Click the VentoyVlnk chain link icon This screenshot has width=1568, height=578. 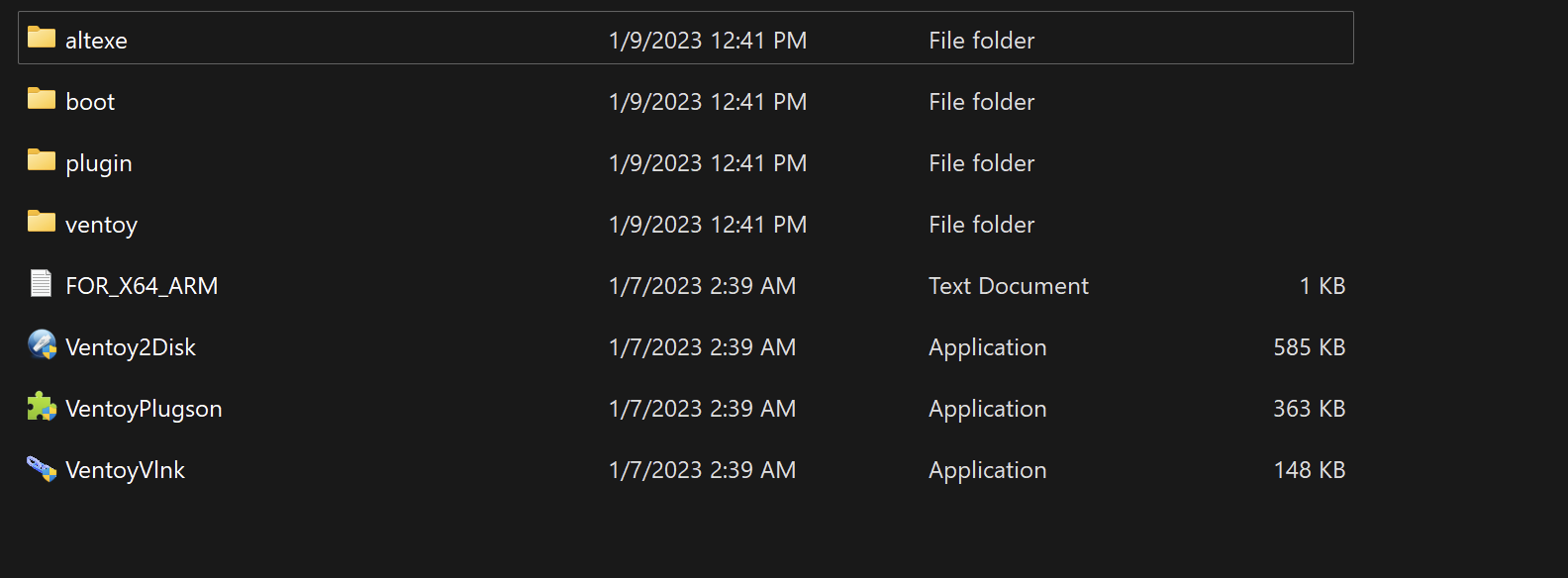click(x=42, y=468)
